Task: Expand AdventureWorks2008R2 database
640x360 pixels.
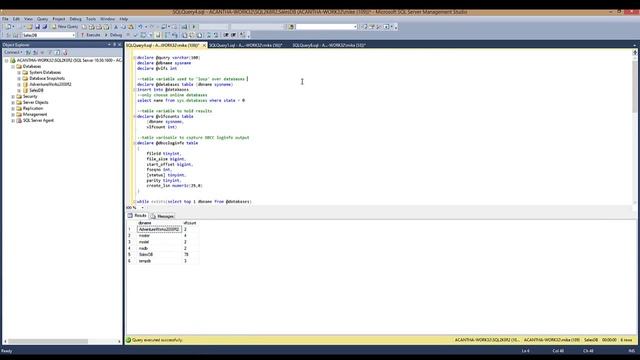Action: [19, 84]
